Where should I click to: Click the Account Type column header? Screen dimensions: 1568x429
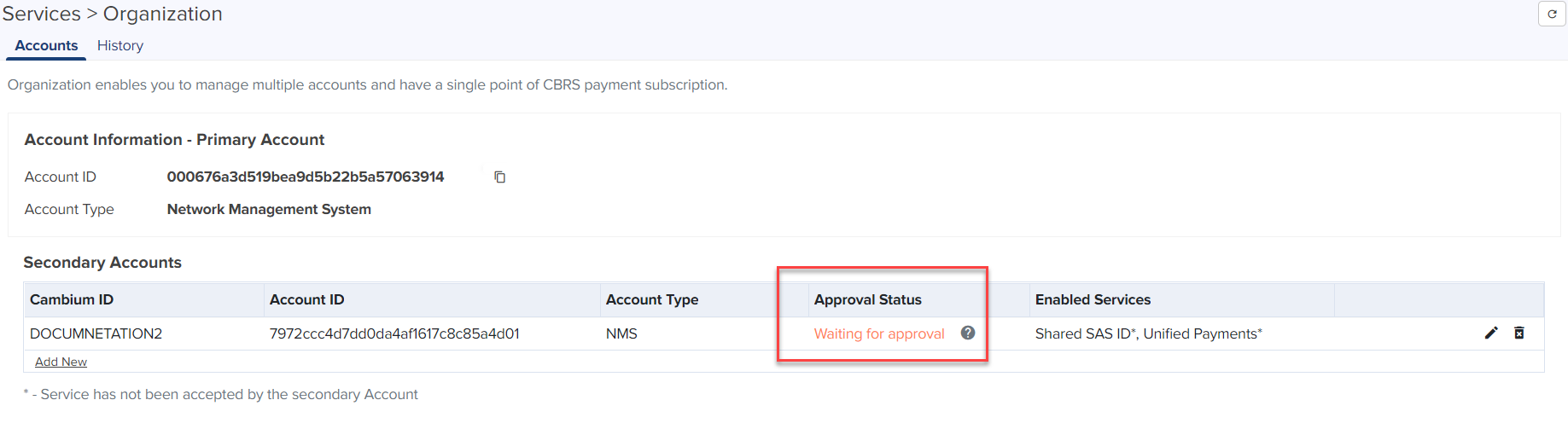coord(651,300)
